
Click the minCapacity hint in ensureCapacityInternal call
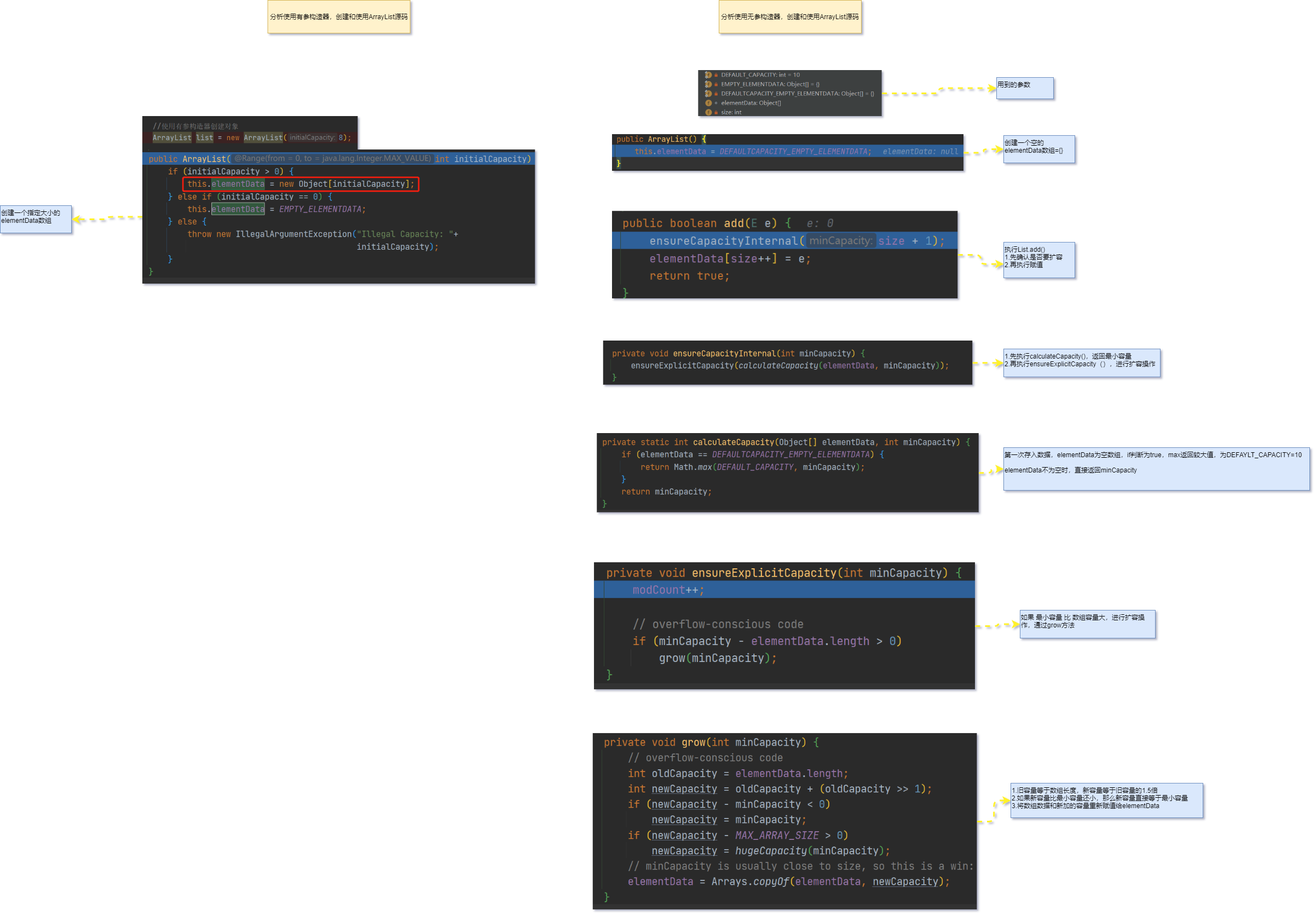841,241
